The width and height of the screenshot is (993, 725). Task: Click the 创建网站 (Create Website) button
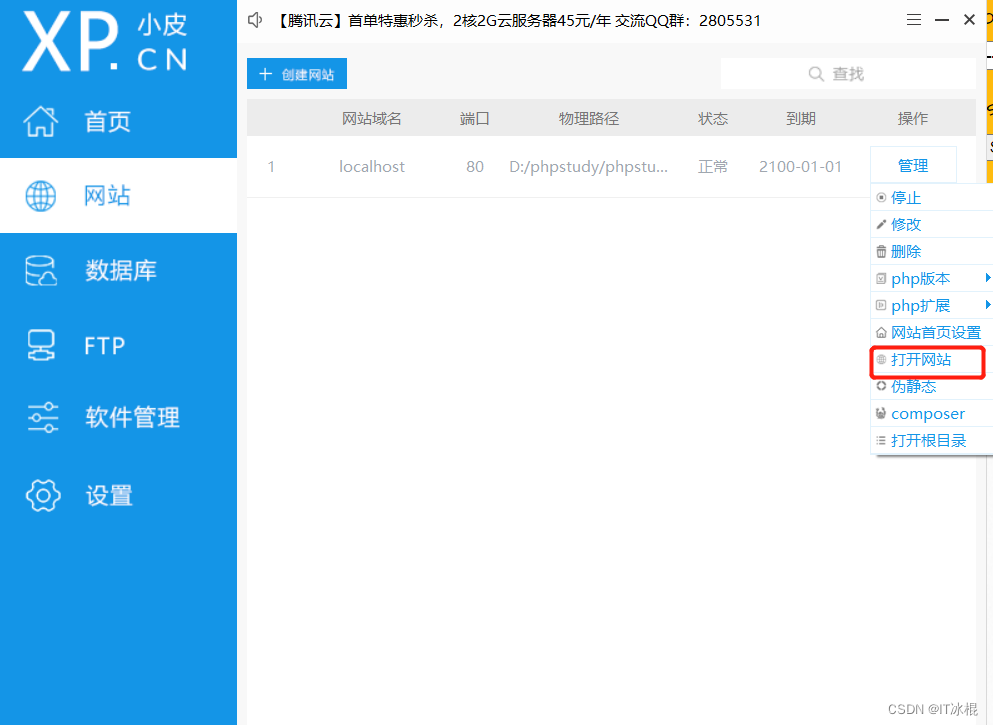coord(296,73)
